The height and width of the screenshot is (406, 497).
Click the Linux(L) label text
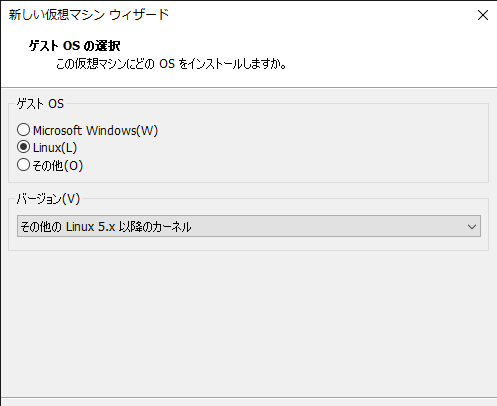tap(55, 148)
